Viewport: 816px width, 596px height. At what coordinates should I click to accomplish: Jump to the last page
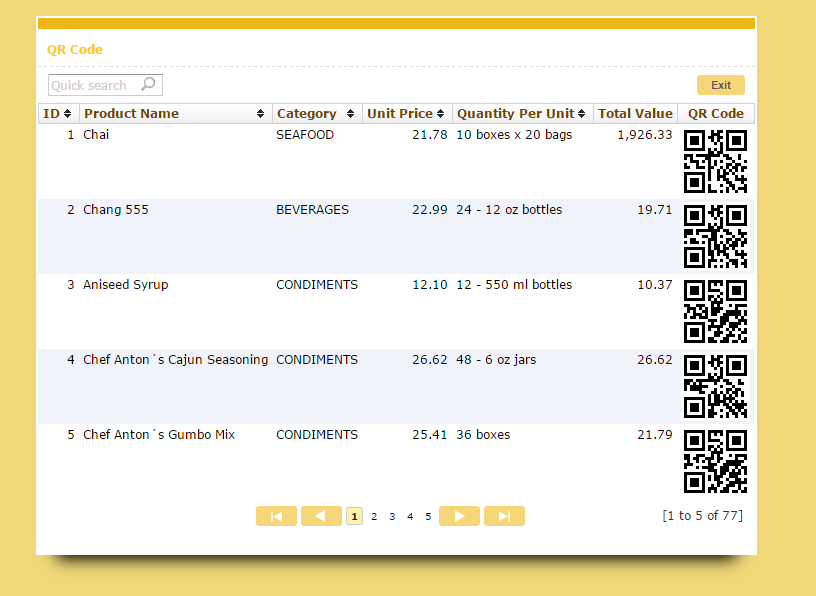point(504,516)
